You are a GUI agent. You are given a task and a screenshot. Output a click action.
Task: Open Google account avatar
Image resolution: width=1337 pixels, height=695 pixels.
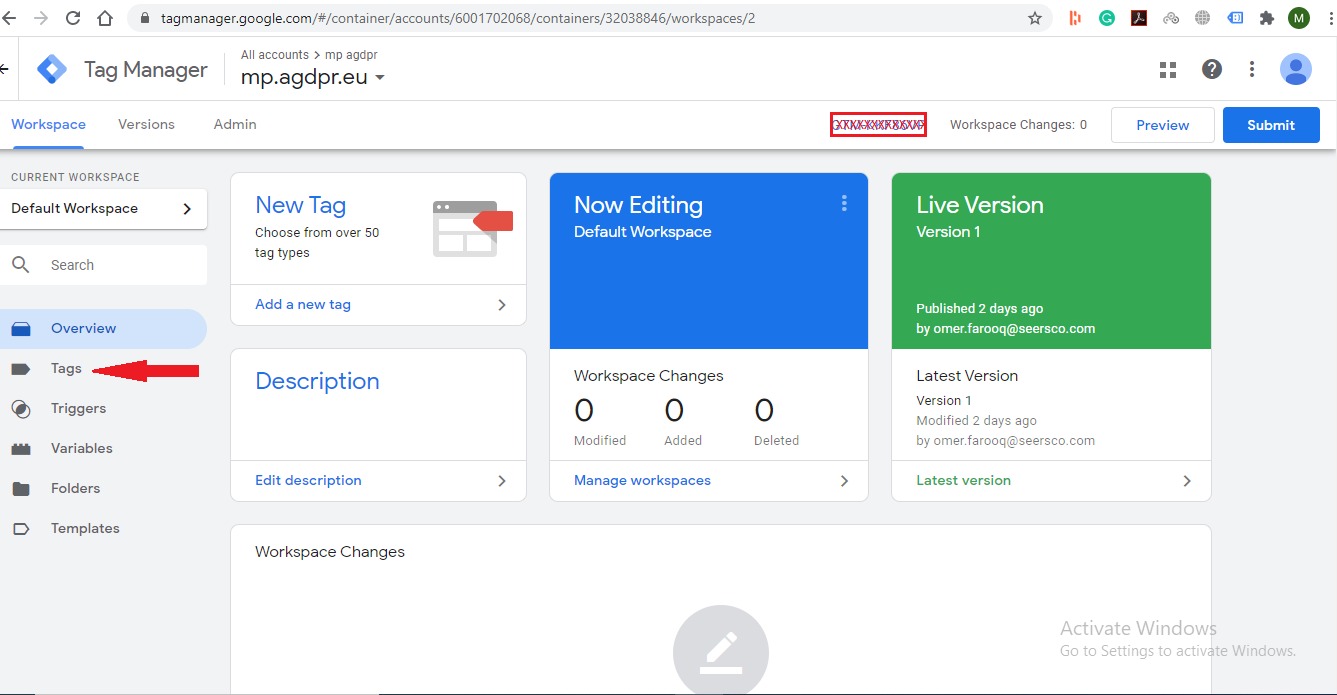[1296, 69]
